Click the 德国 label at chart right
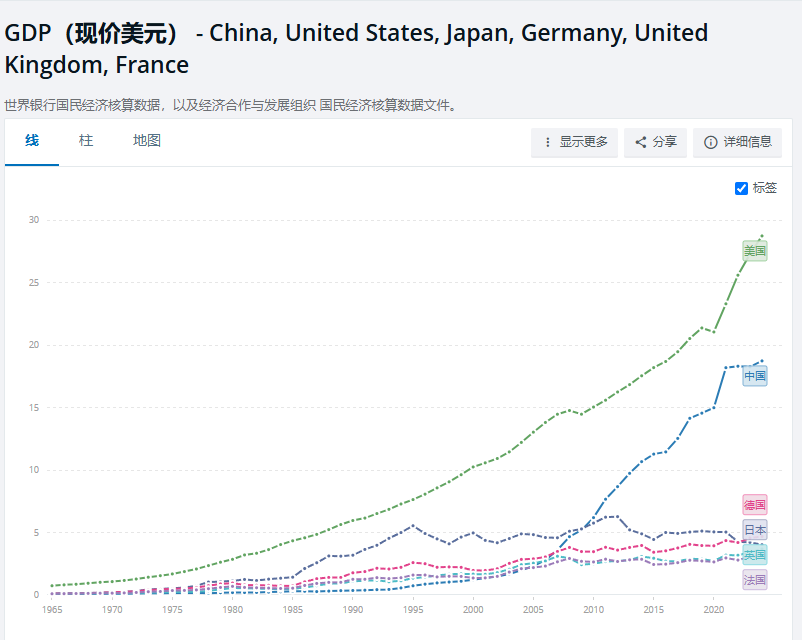802x640 pixels. (x=753, y=503)
